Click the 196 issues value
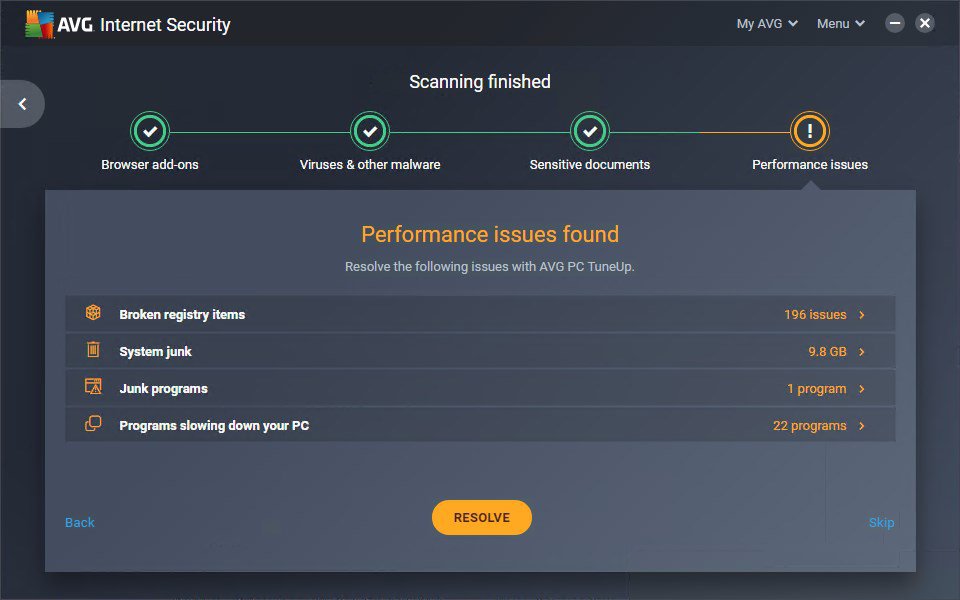This screenshot has height=600, width=960. (815, 315)
